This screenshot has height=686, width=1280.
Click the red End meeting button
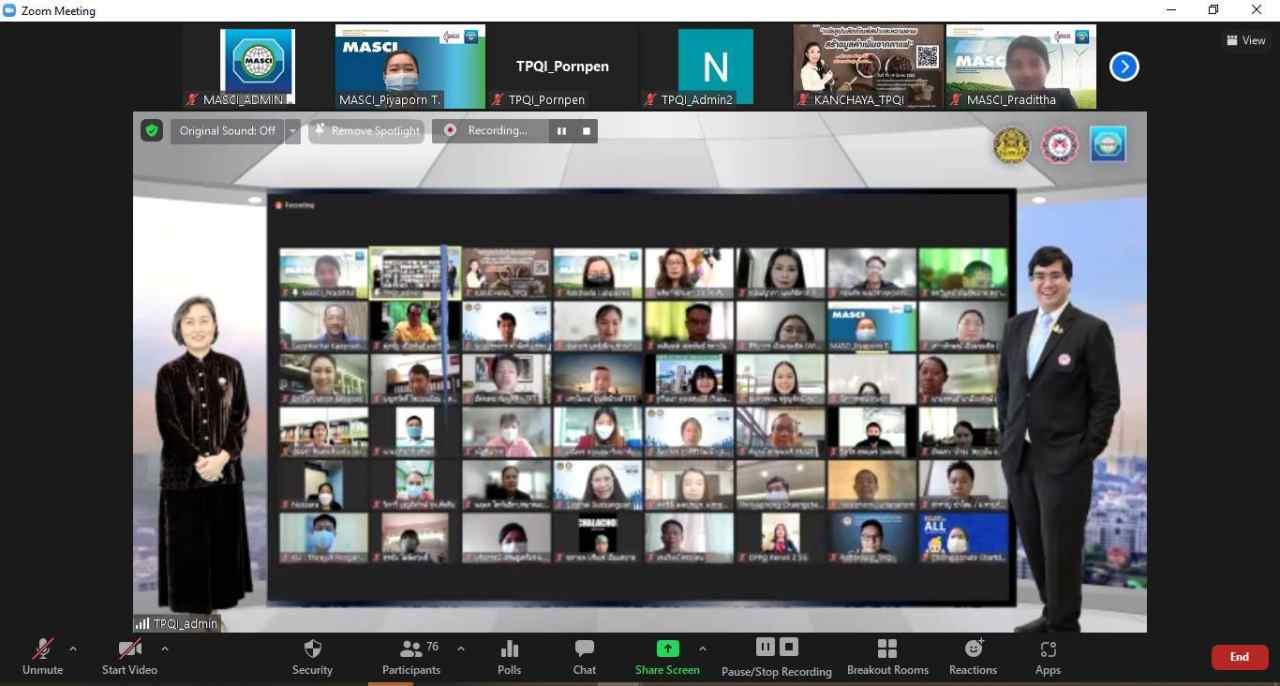click(1239, 657)
